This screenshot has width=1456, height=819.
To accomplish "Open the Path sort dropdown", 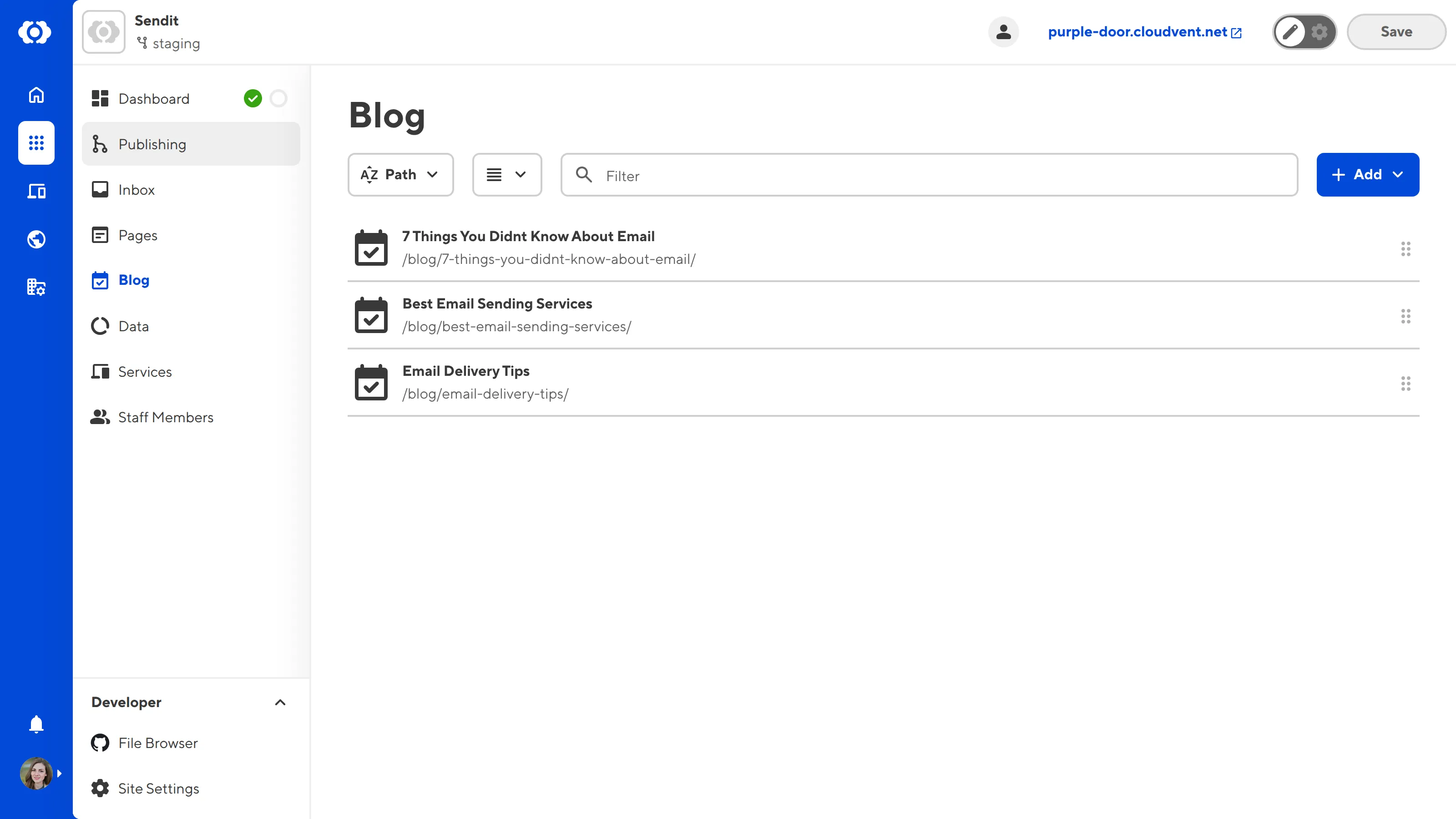I will (x=400, y=174).
